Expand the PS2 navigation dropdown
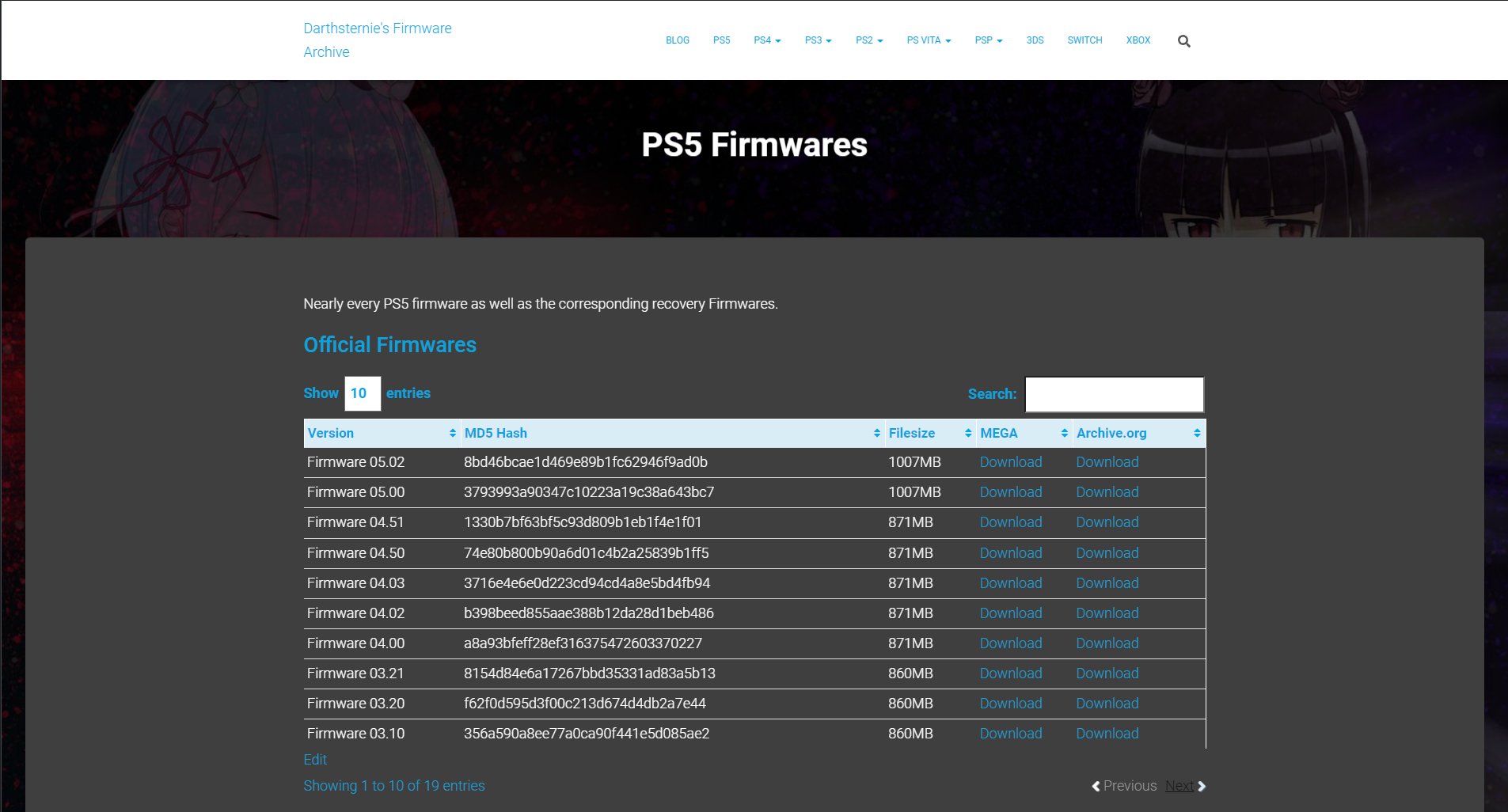This screenshot has width=1508, height=812. click(869, 40)
